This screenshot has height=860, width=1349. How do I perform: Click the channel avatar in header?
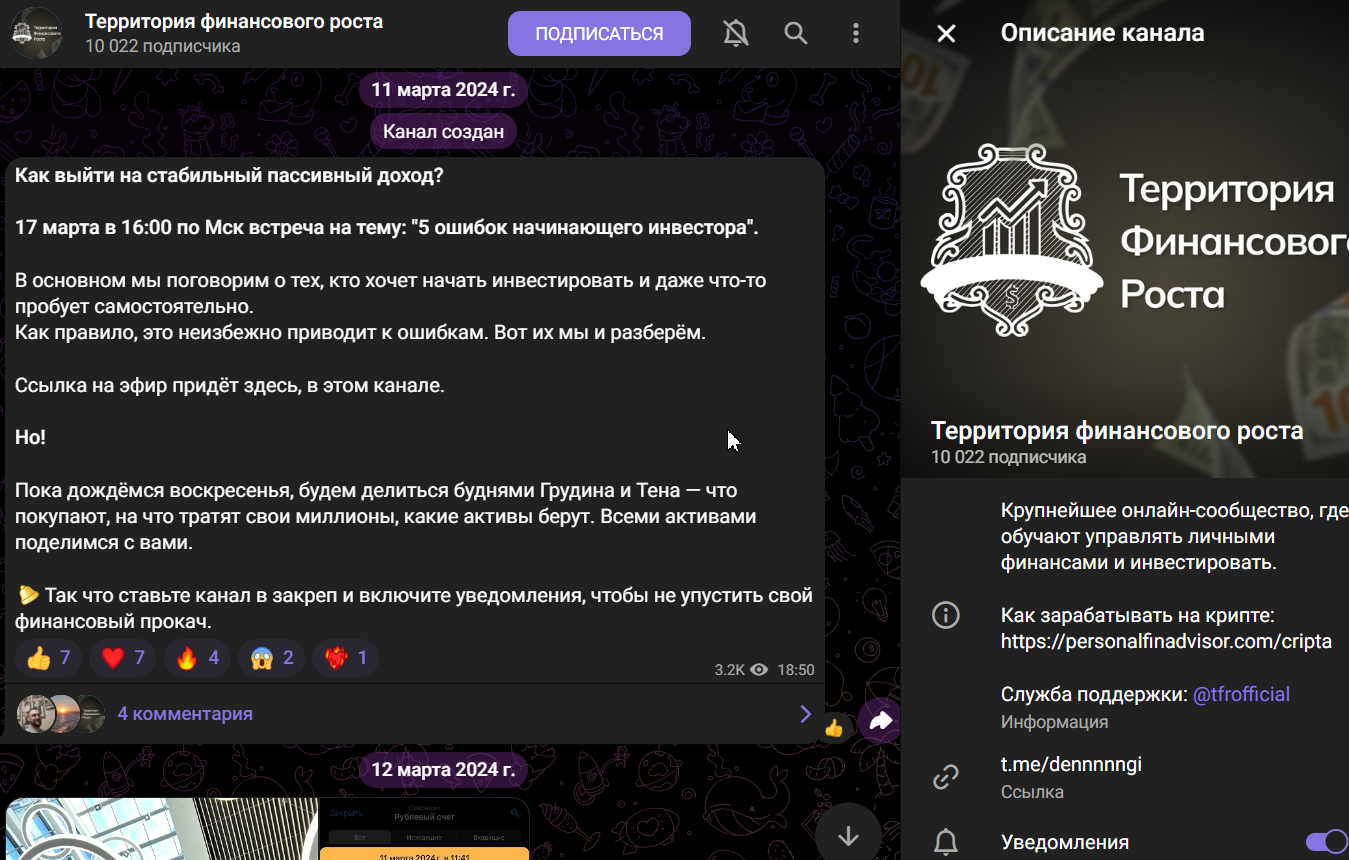(x=36, y=33)
